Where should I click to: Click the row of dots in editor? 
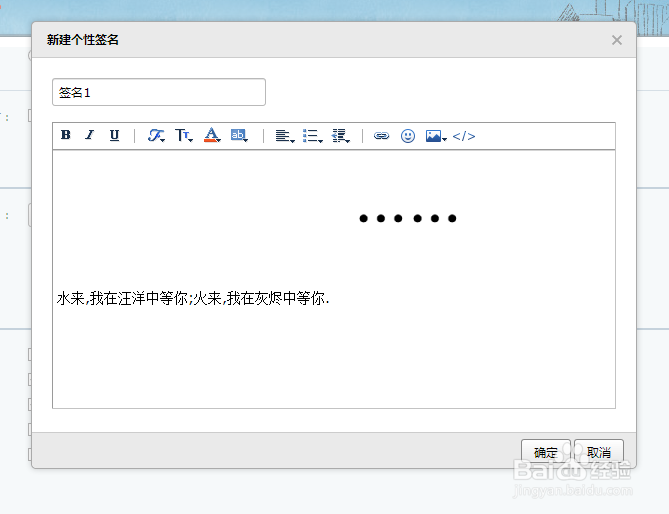tap(408, 218)
